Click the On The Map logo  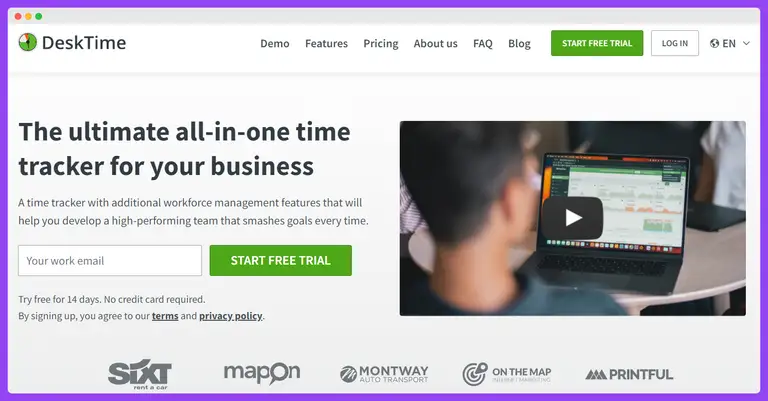click(x=507, y=374)
